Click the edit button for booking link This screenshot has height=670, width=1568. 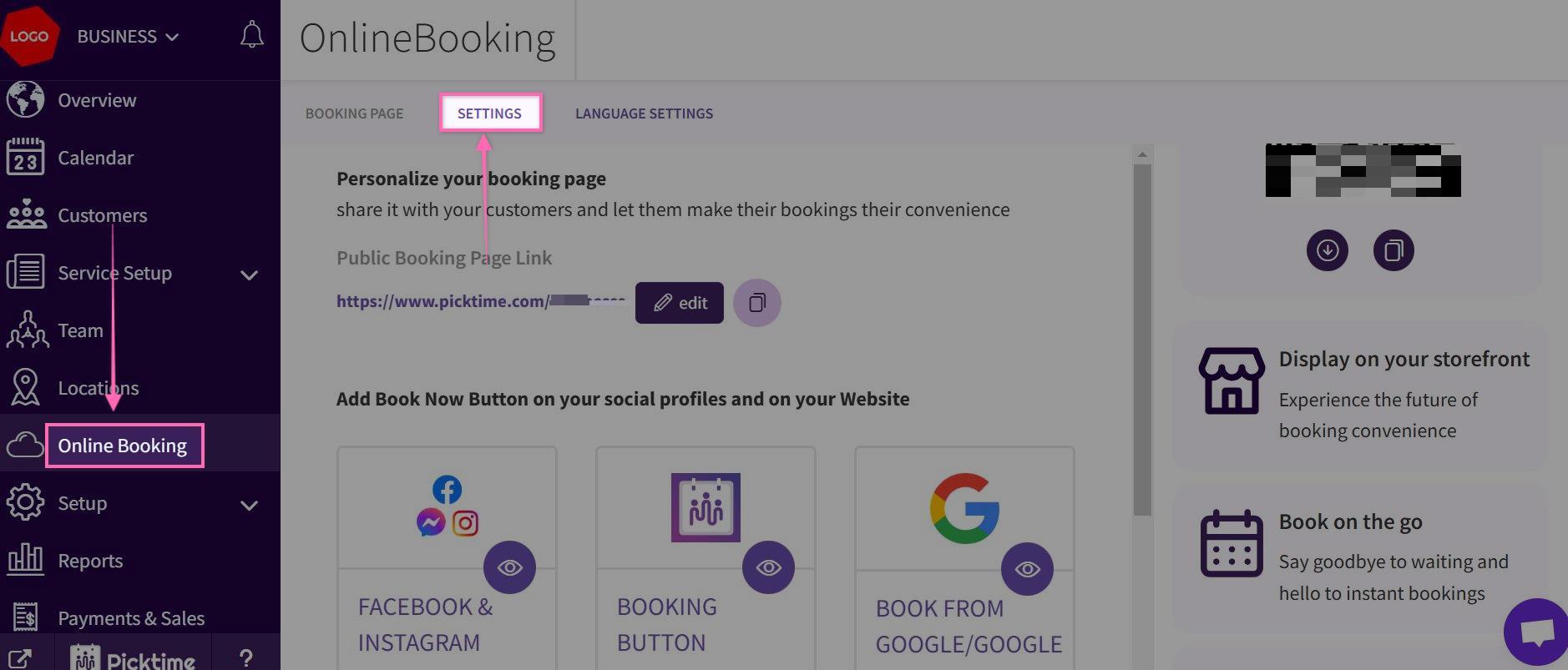(x=679, y=302)
